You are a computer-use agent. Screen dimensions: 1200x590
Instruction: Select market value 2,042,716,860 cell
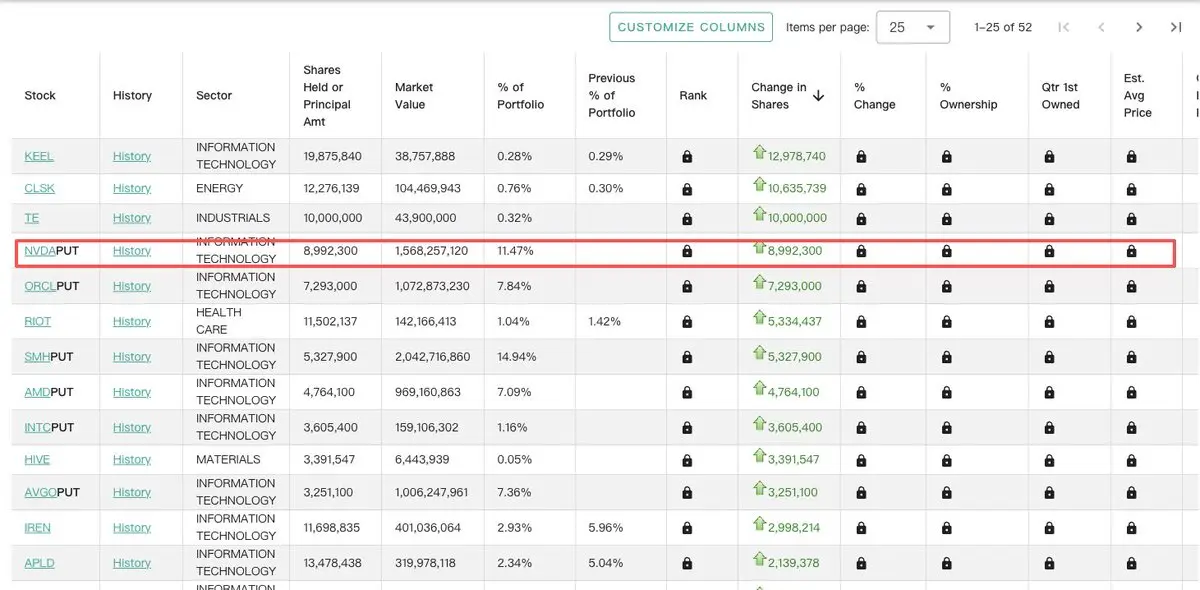coord(433,357)
